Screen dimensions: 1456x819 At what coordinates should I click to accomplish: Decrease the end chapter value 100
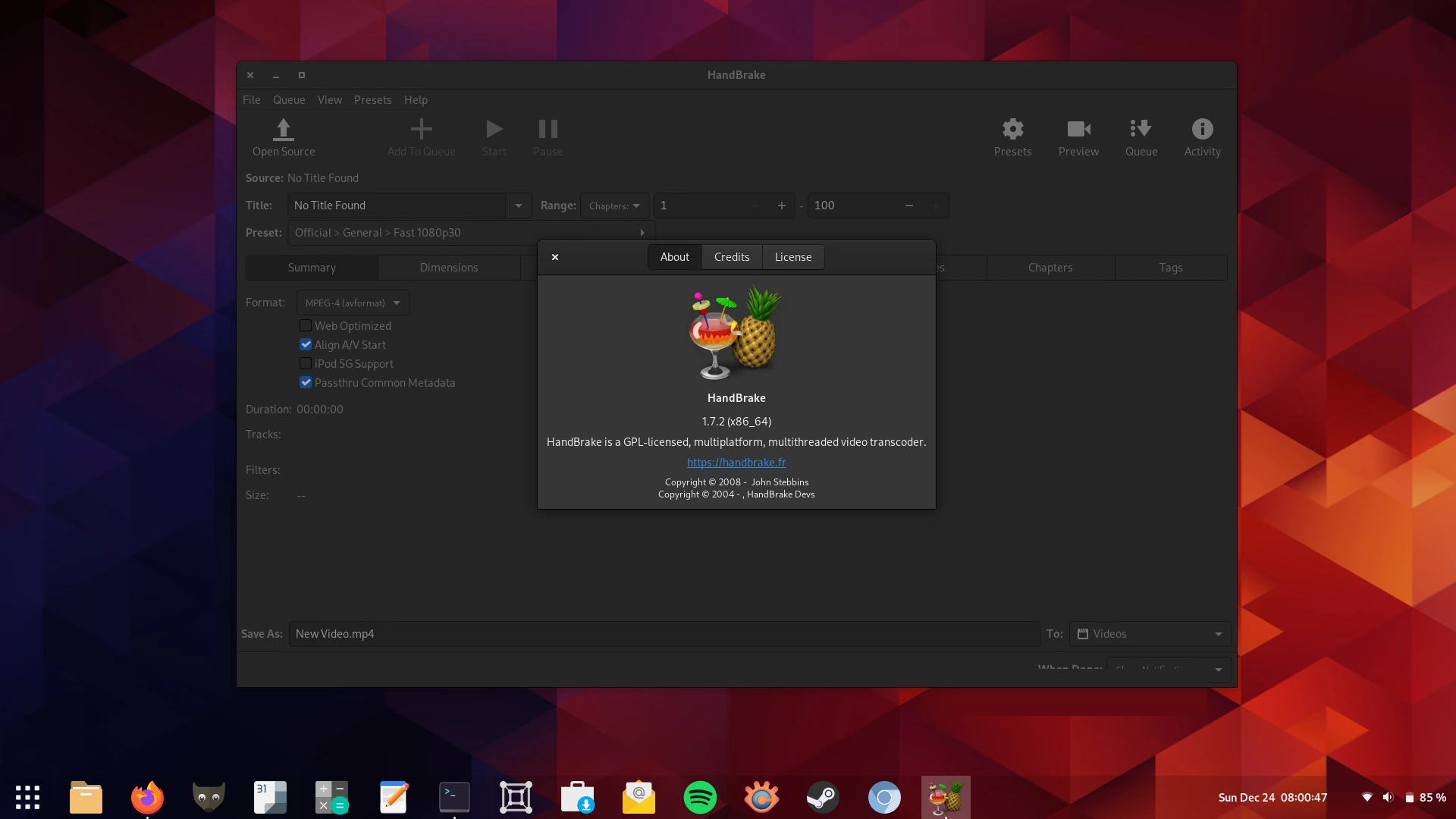click(908, 206)
